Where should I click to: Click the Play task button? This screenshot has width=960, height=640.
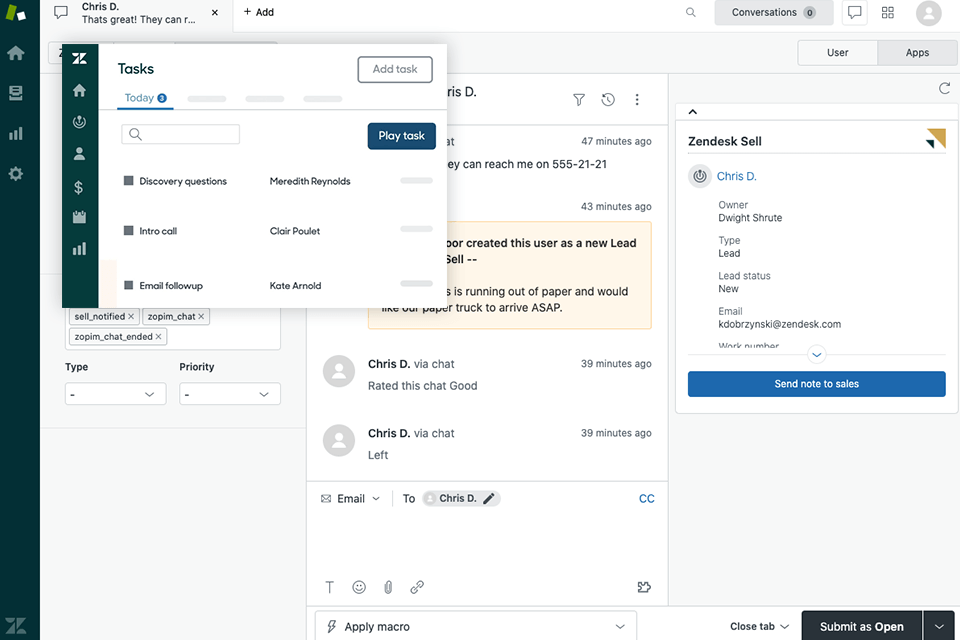pyautogui.click(x=402, y=136)
